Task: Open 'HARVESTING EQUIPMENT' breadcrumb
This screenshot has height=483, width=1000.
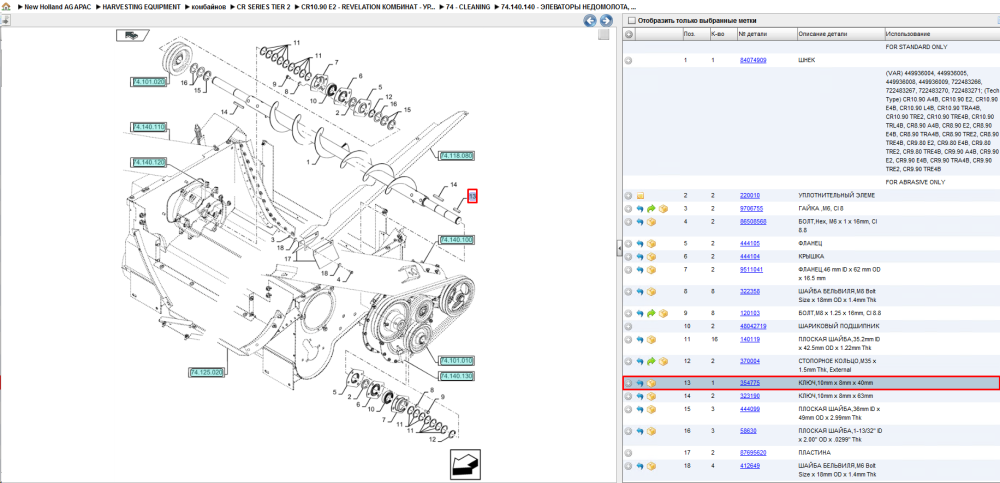Action: (x=140, y=6)
